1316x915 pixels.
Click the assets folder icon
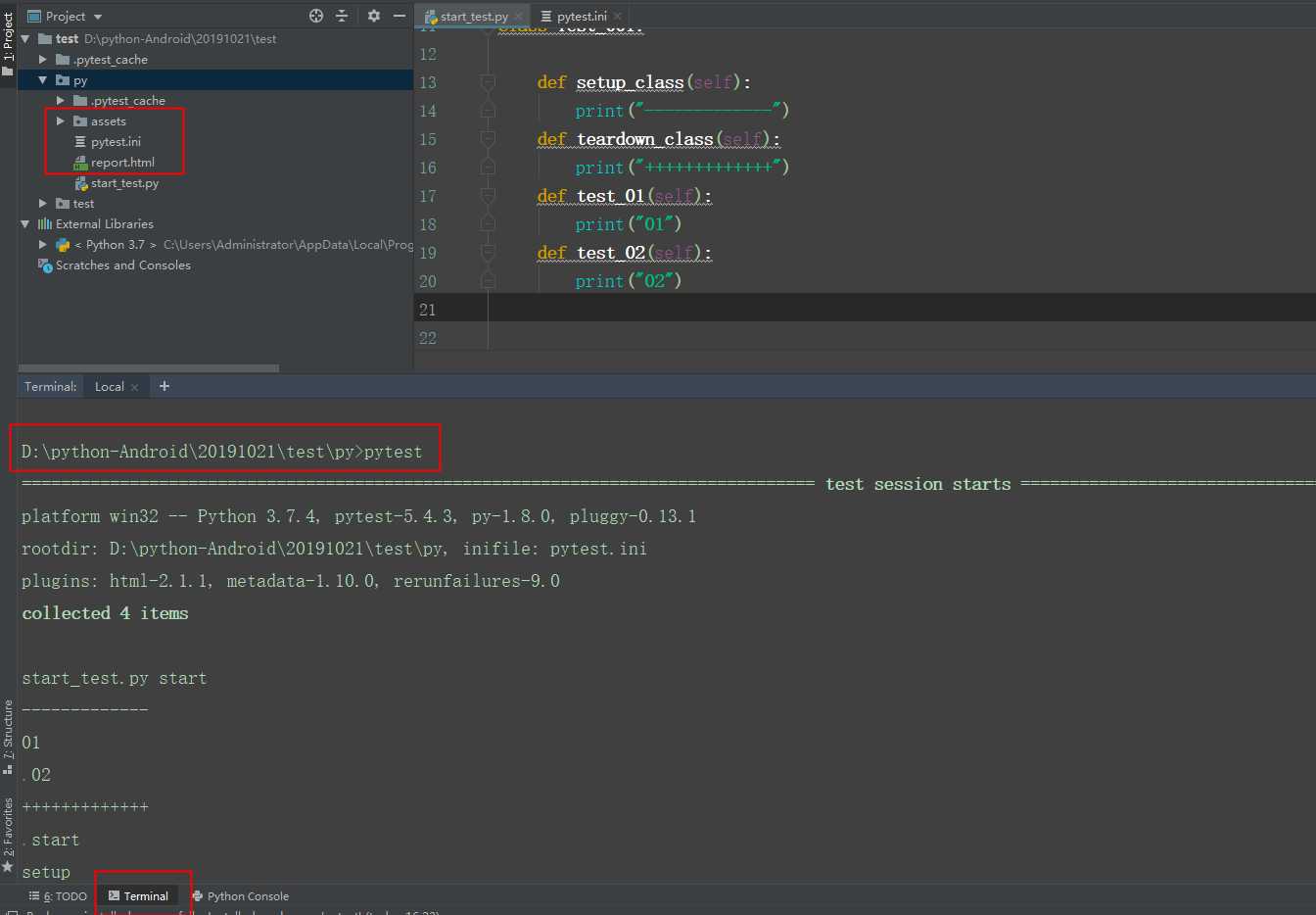pos(80,121)
